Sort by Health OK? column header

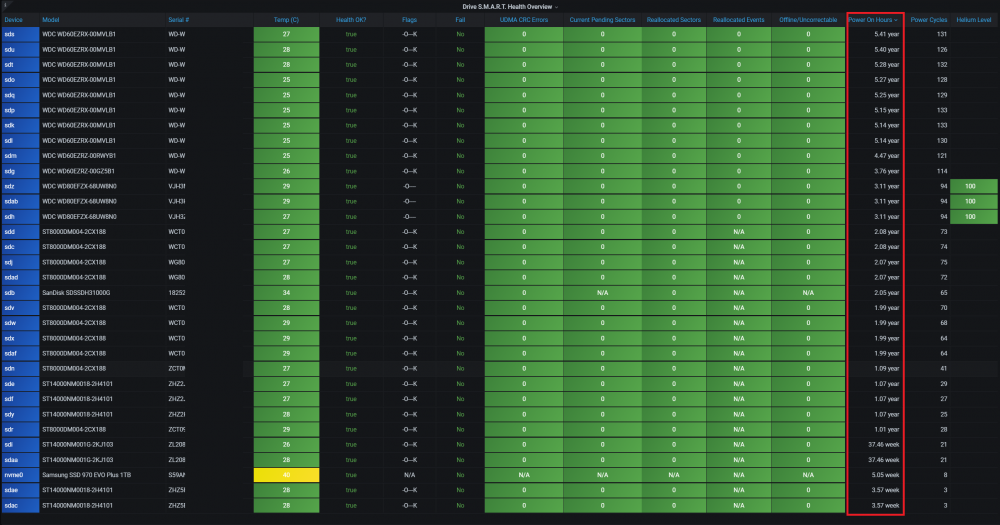[x=351, y=20]
